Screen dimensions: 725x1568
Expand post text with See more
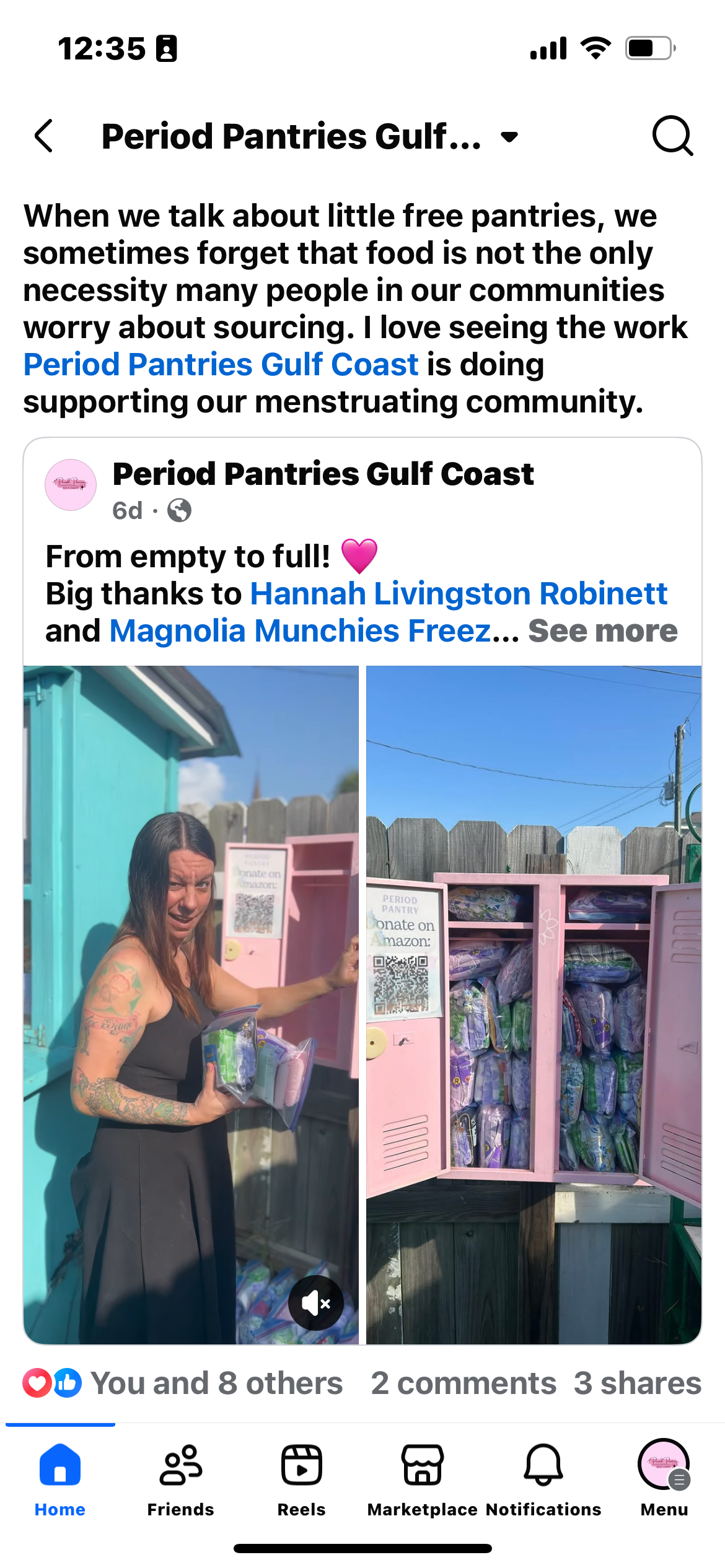603,630
